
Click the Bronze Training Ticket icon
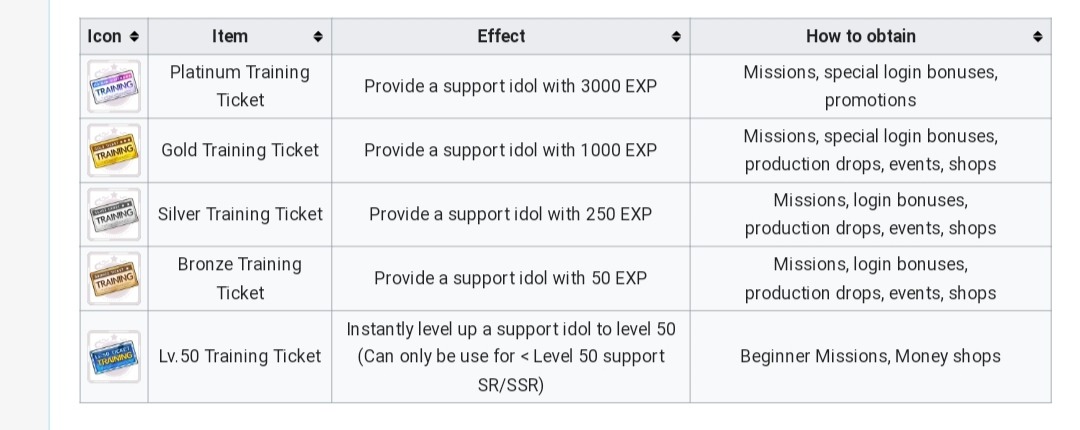[113, 278]
